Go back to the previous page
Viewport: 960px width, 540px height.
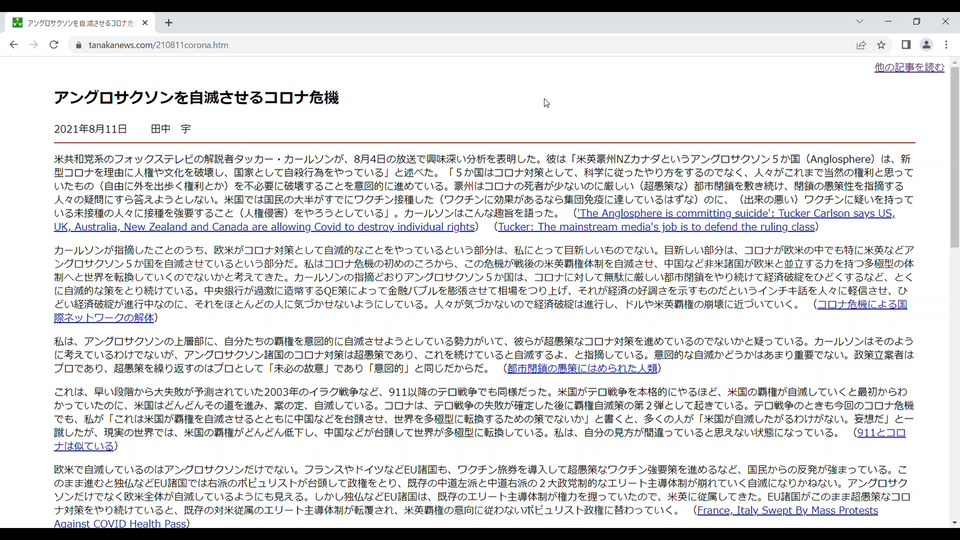click(x=13, y=45)
